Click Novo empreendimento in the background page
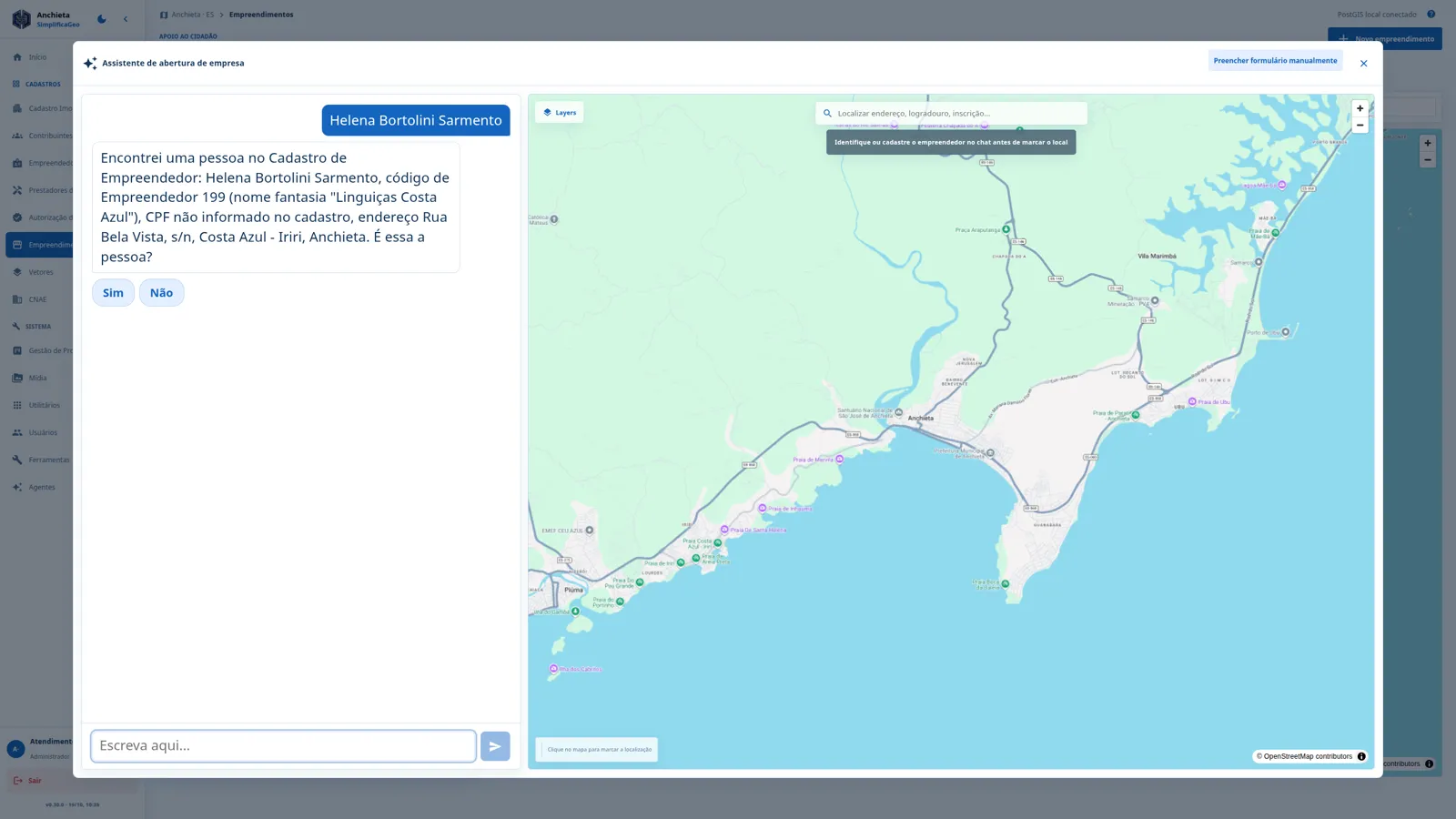Image resolution: width=1456 pixels, height=819 pixels. [x=1385, y=39]
